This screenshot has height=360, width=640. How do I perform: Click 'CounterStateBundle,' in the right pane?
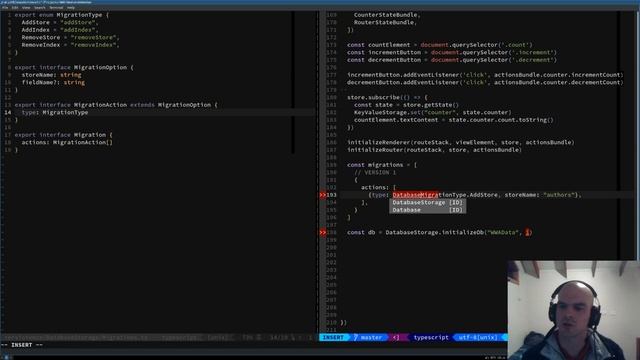[x=387, y=15]
